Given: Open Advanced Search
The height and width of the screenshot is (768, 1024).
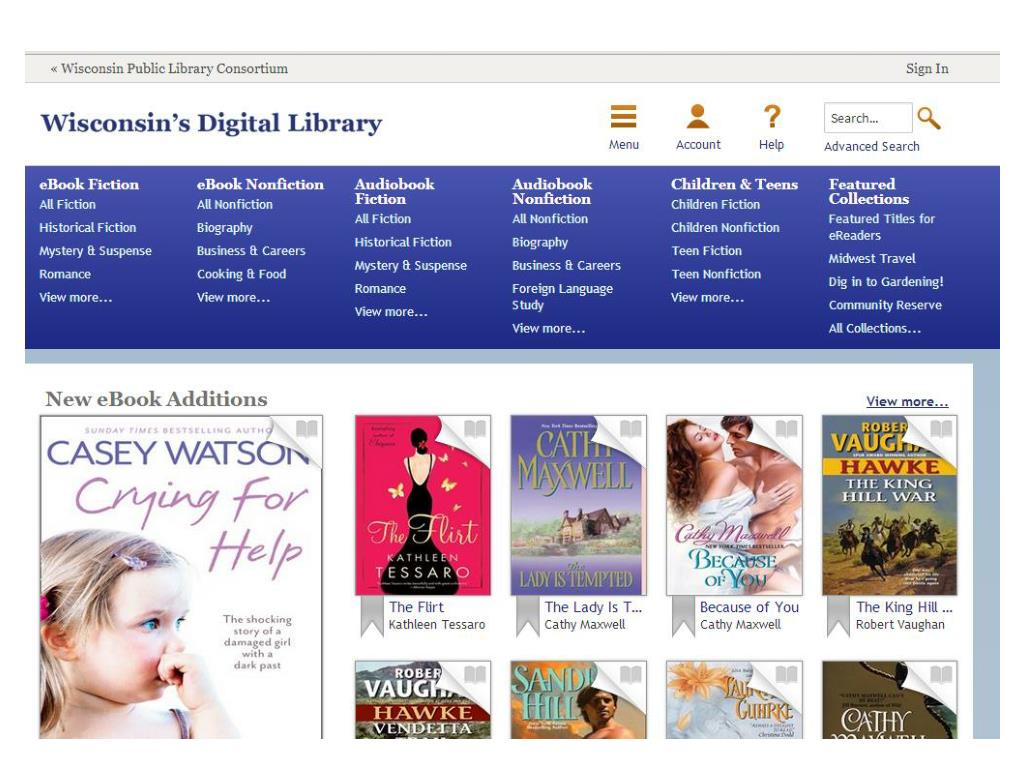Looking at the screenshot, I should pos(871,146).
